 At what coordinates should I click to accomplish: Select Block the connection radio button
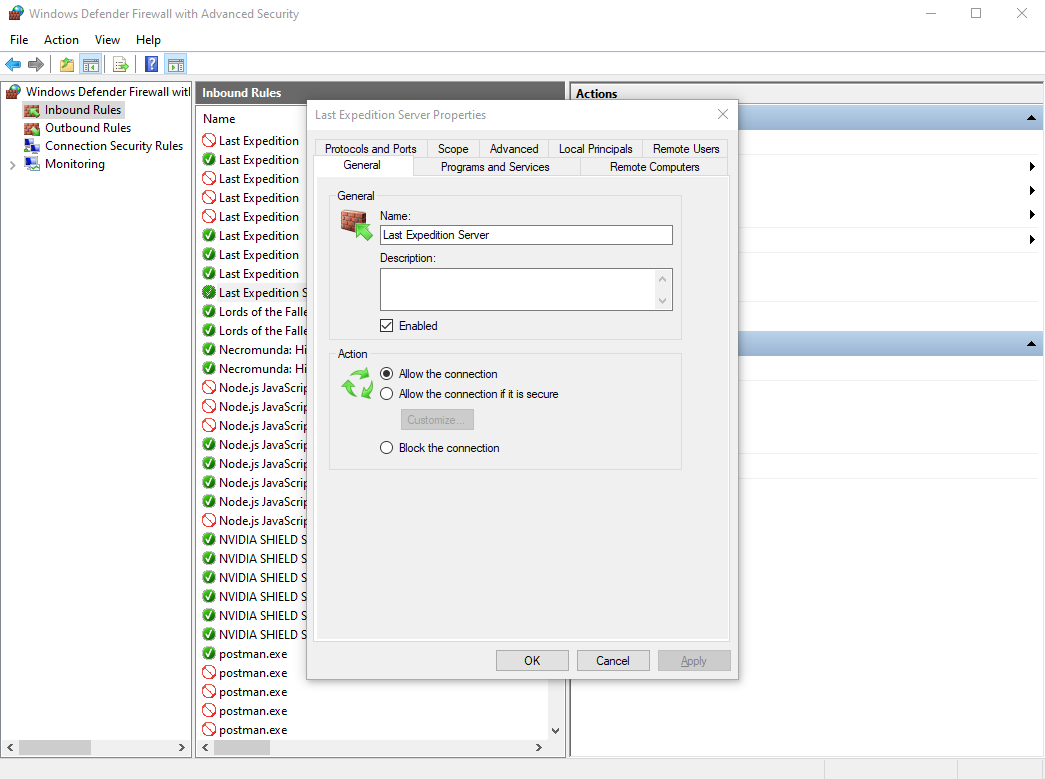(387, 448)
